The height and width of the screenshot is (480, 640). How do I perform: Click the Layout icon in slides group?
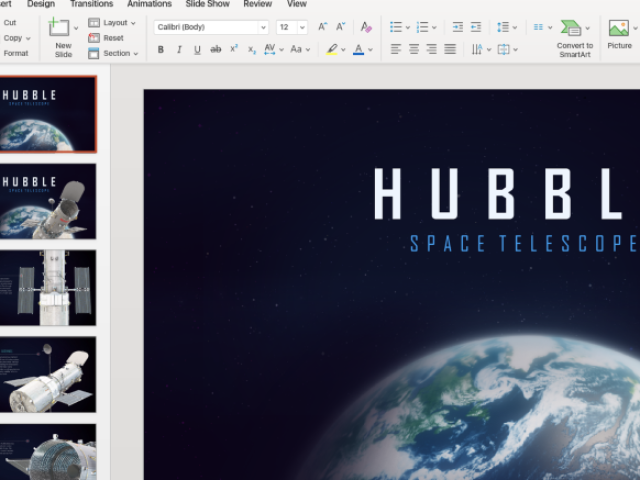tap(94, 23)
